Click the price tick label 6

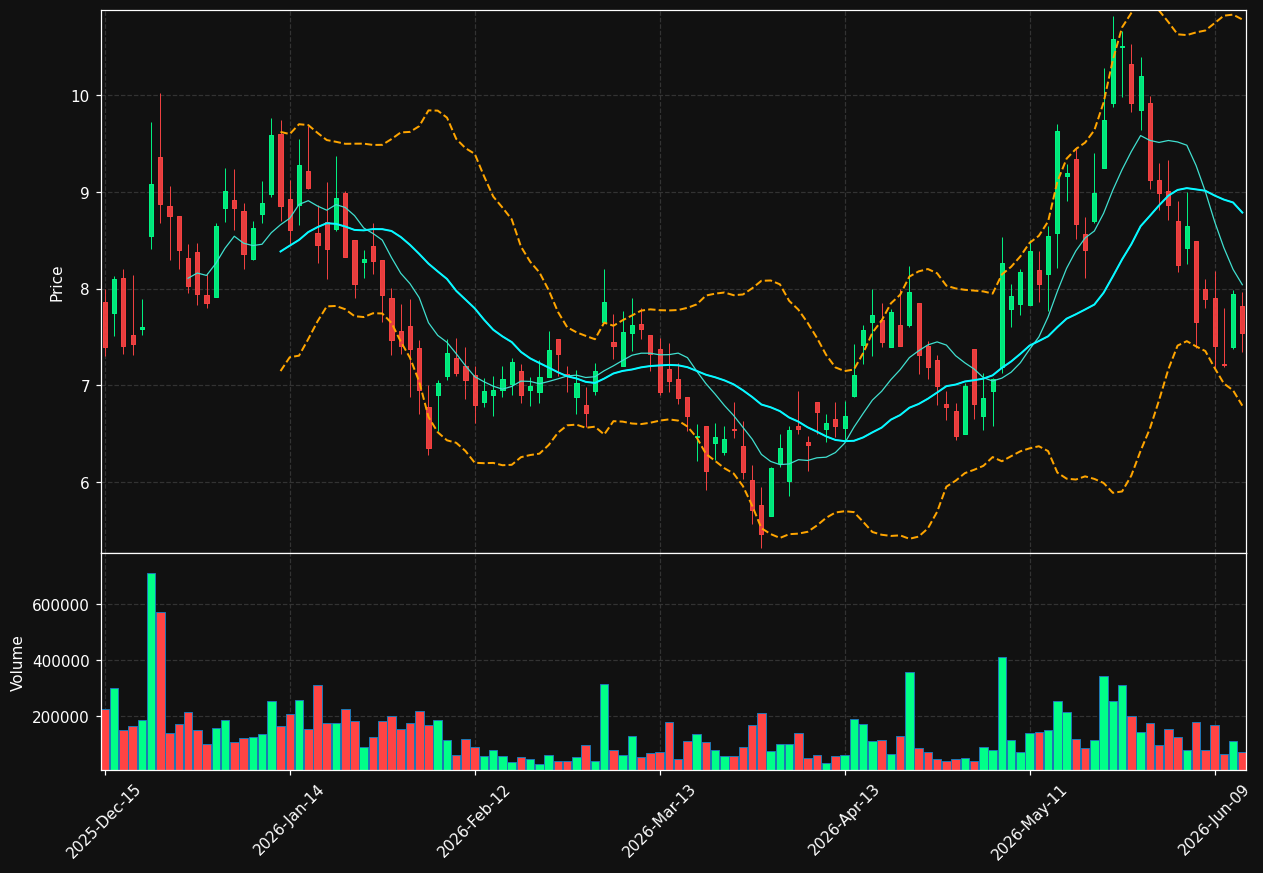point(85,483)
